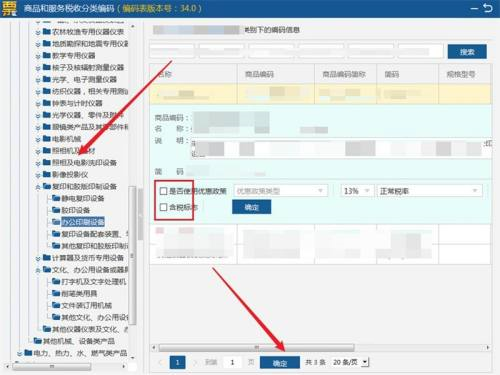
Task: Click the 搜索 button
Action: click(467, 52)
